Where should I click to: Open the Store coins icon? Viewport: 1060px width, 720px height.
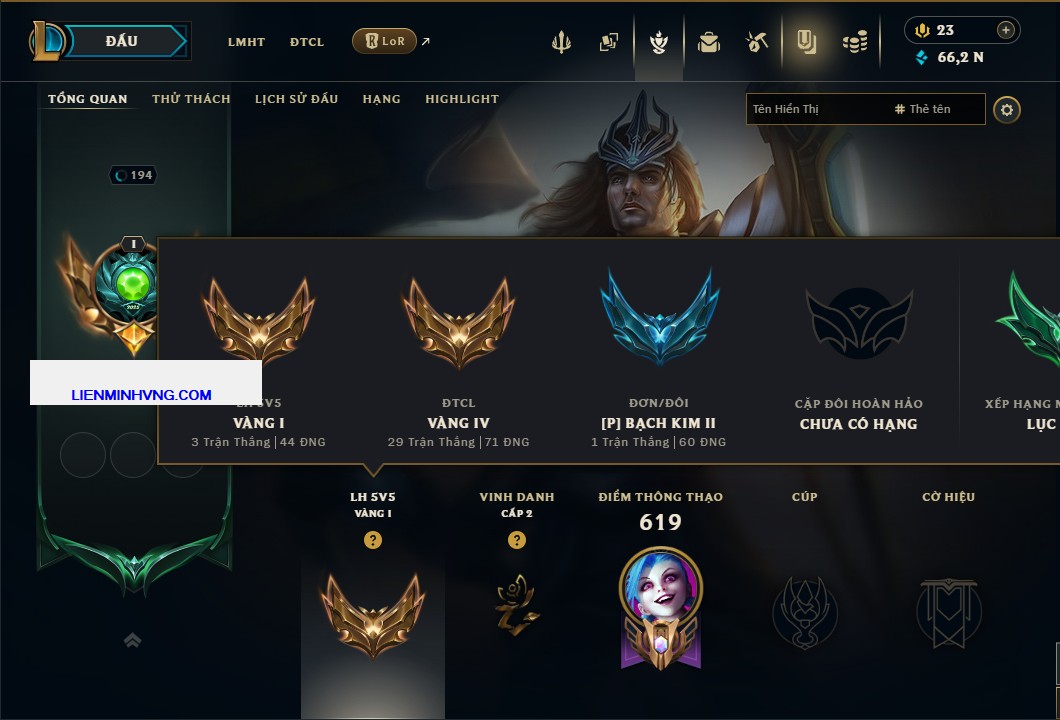point(855,42)
